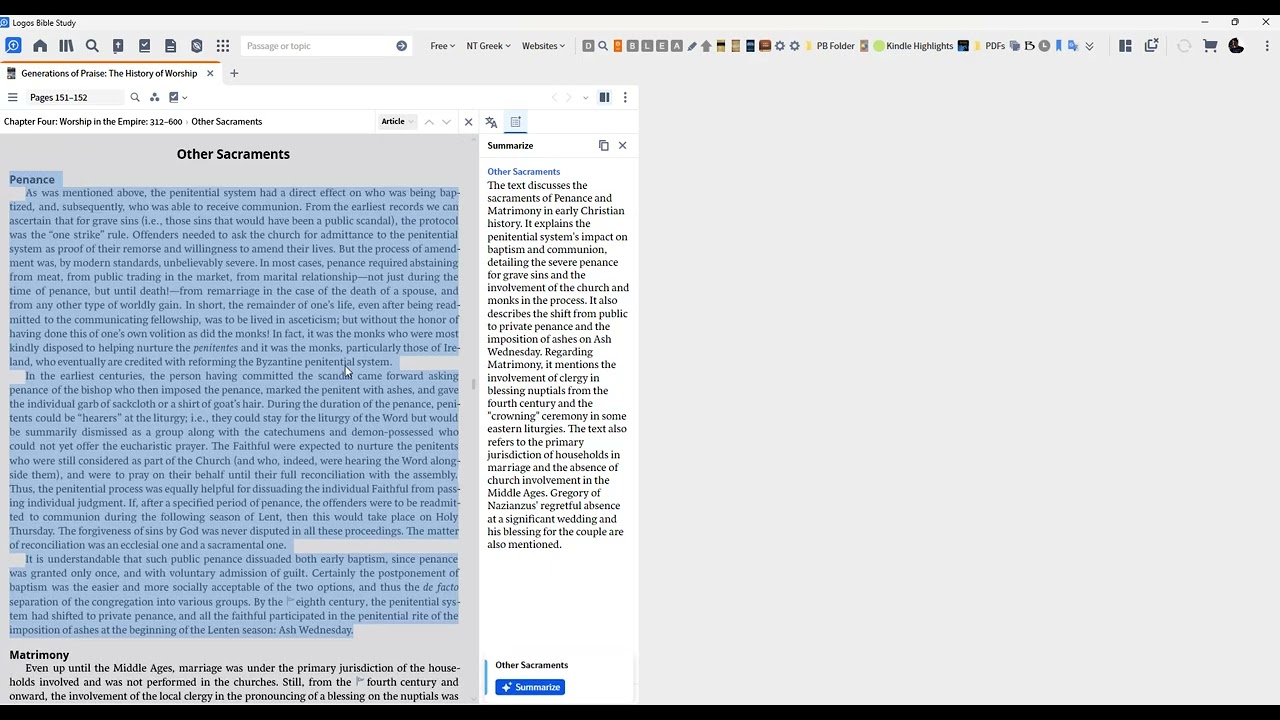Add a new tab with plus button
This screenshot has width=1280, height=720.
pyautogui.click(x=234, y=73)
